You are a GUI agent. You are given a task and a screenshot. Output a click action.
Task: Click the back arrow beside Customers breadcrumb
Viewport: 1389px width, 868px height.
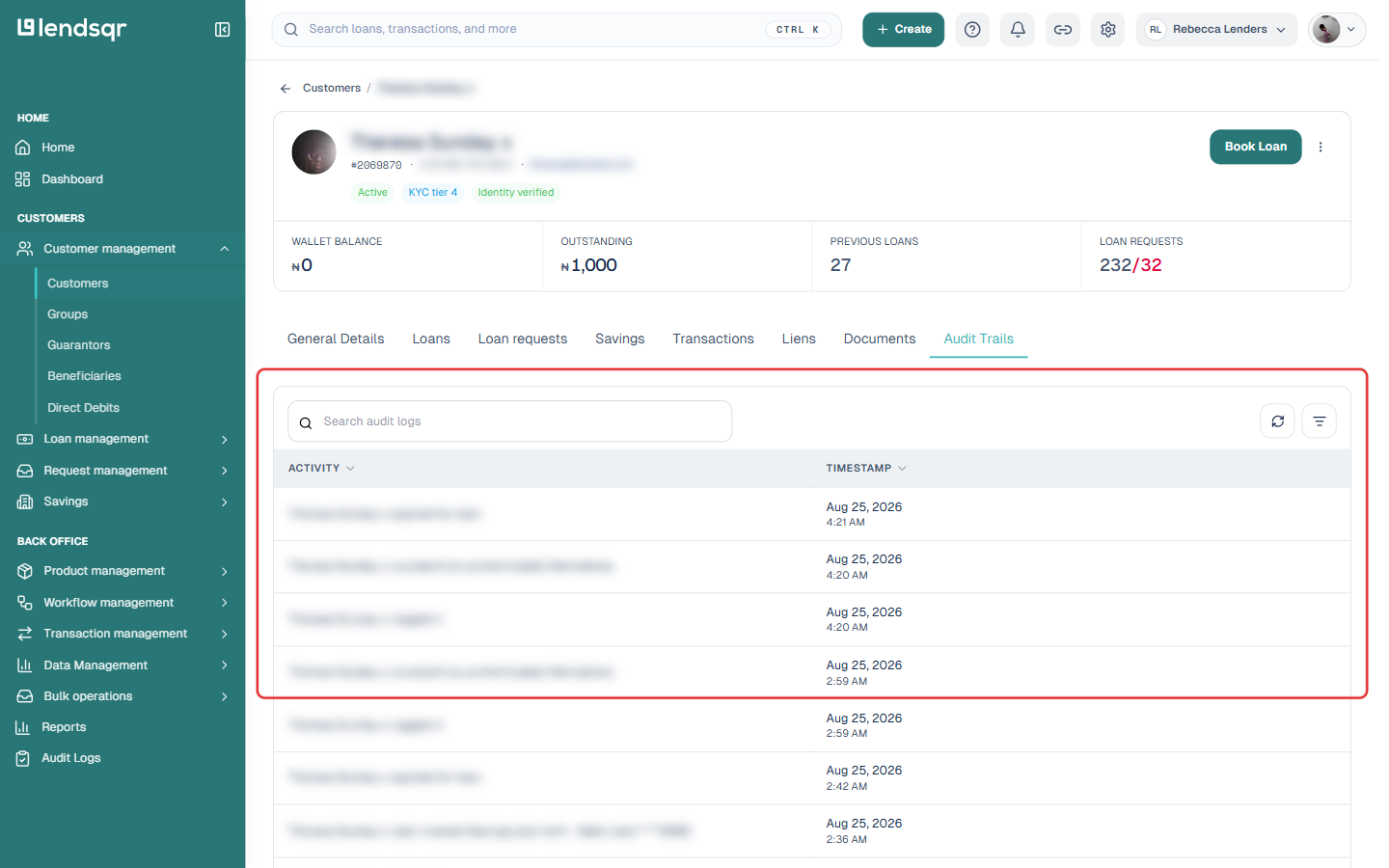point(286,88)
